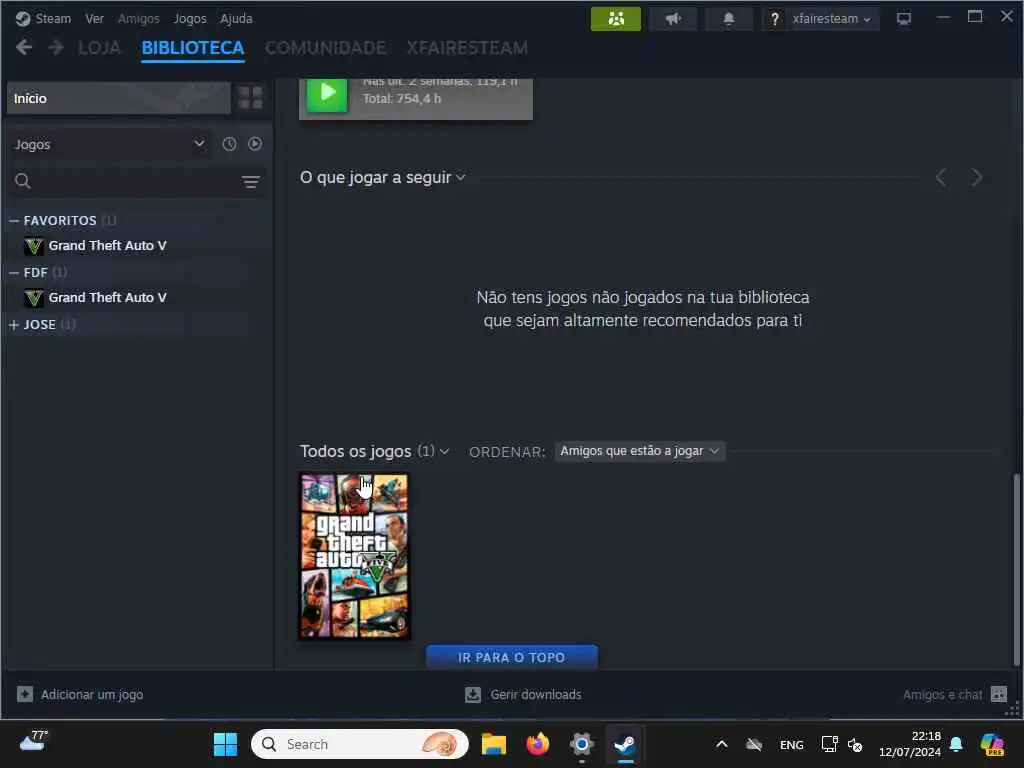Toggle the recent activity clock icon

[229, 144]
